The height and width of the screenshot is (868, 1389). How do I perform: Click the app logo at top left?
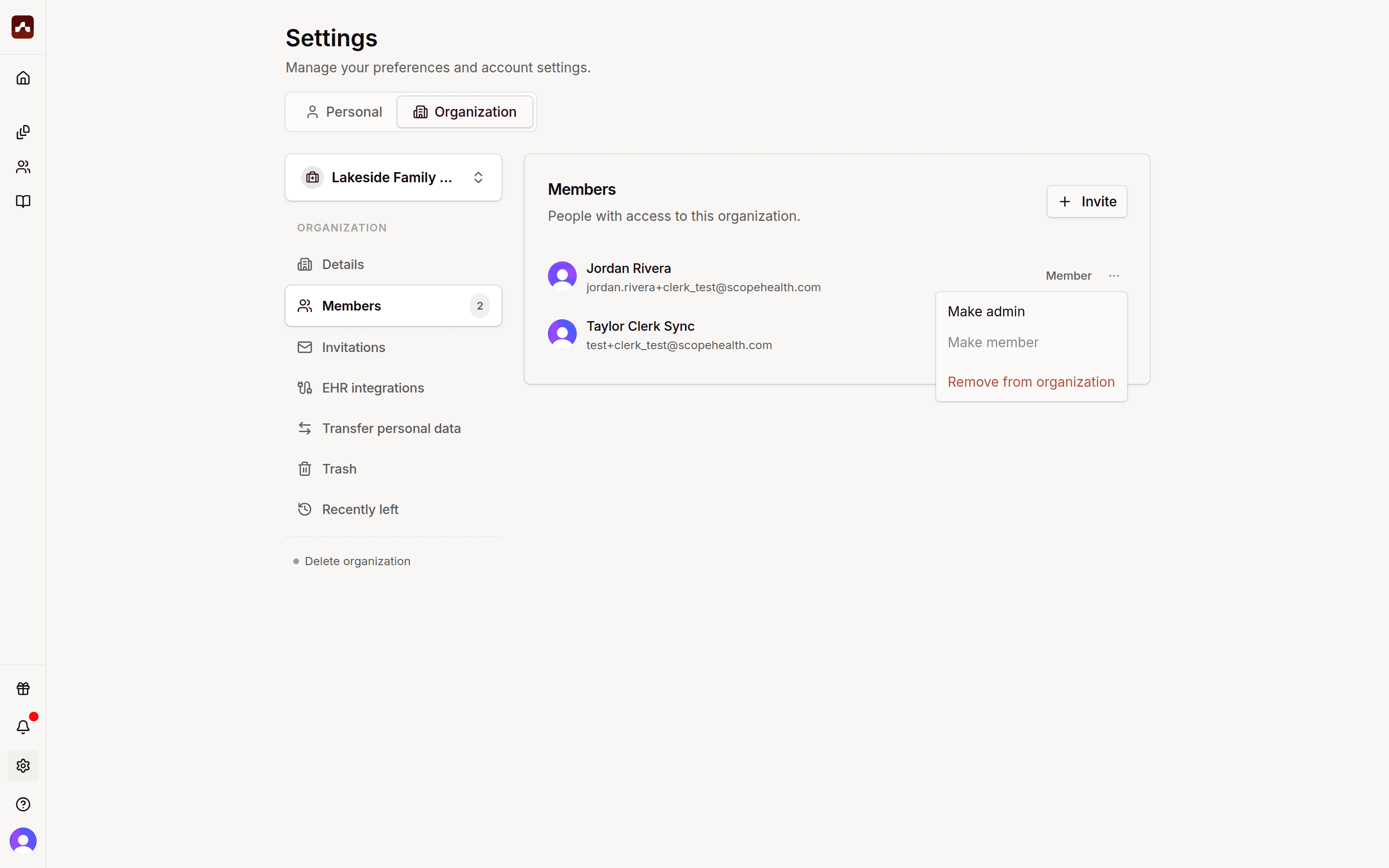(x=23, y=27)
